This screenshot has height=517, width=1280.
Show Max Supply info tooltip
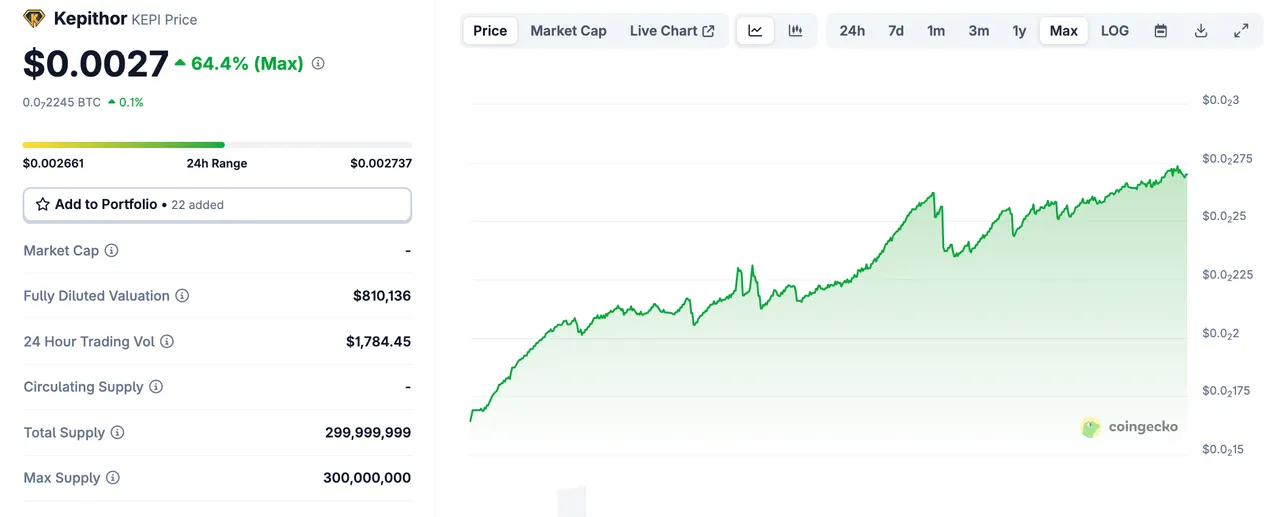click(113, 478)
